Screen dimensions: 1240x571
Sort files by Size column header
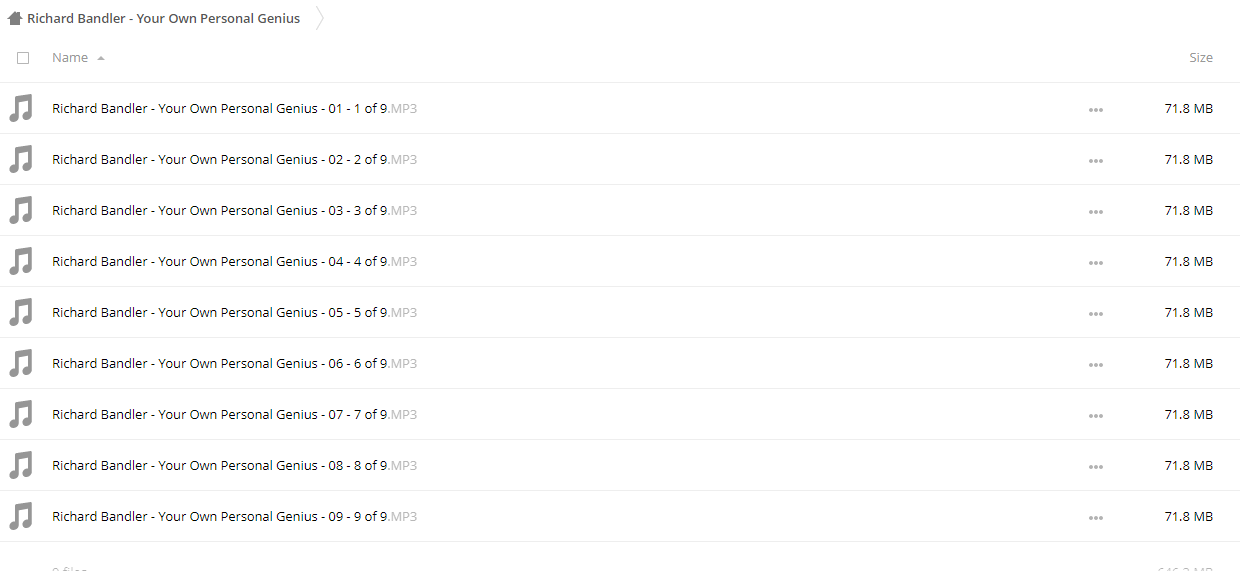pyautogui.click(x=1200, y=58)
